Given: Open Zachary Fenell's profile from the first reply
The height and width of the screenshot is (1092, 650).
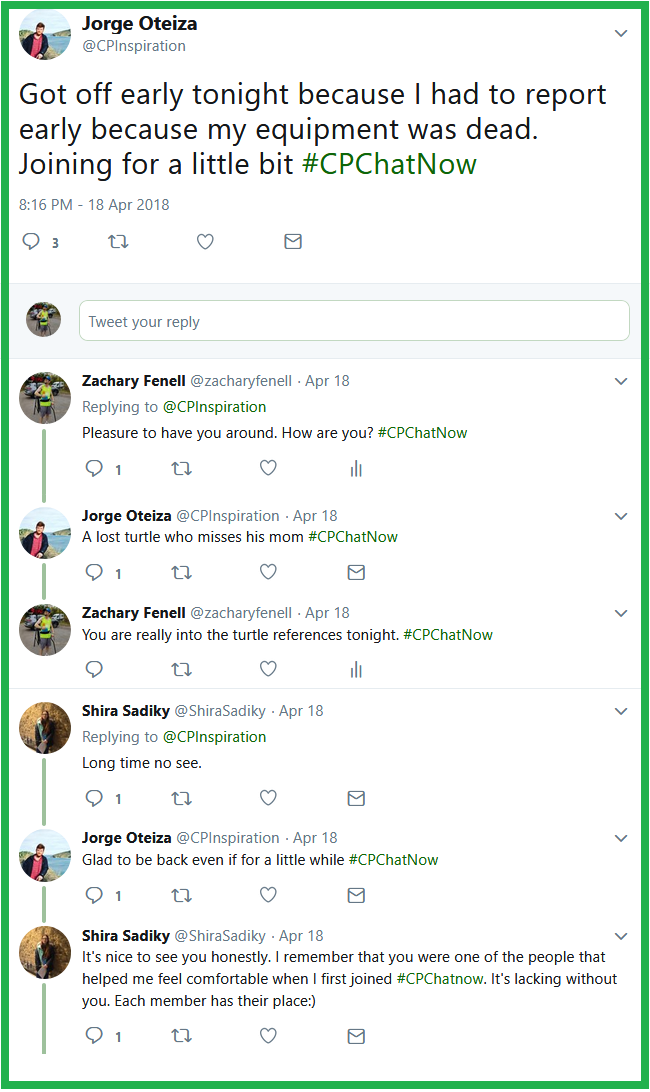Looking at the screenshot, I should click(x=133, y=381).
